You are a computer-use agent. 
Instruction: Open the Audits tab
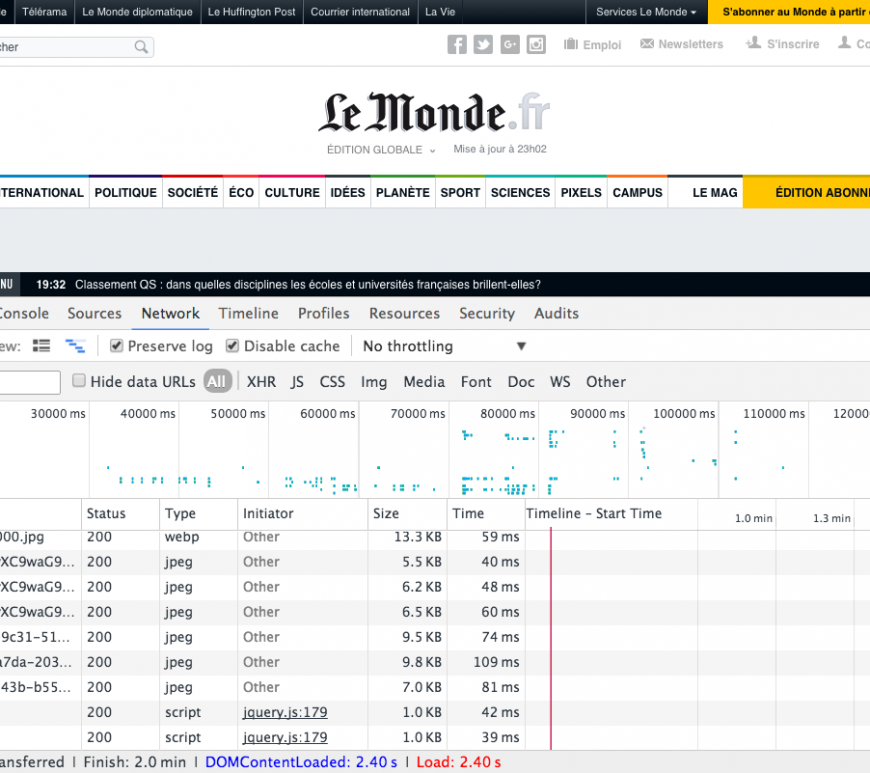(557, 314)
